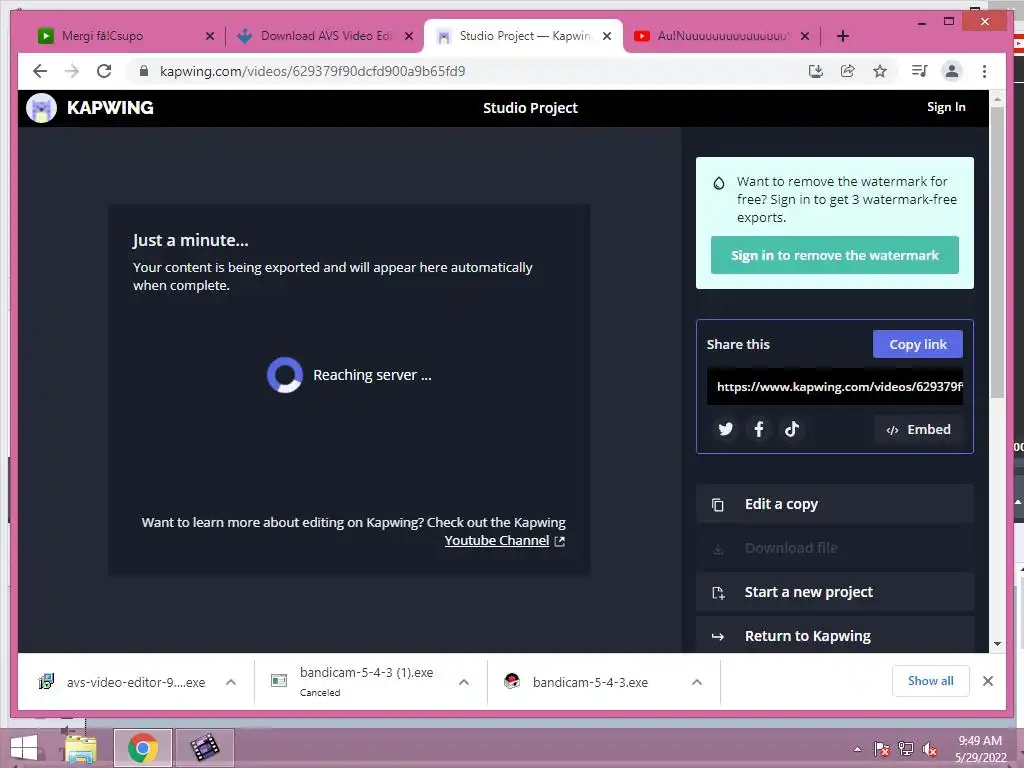Open the media control icon in toolbar
Viewport: 1024px width, 768px height.
tap(920, 71)
